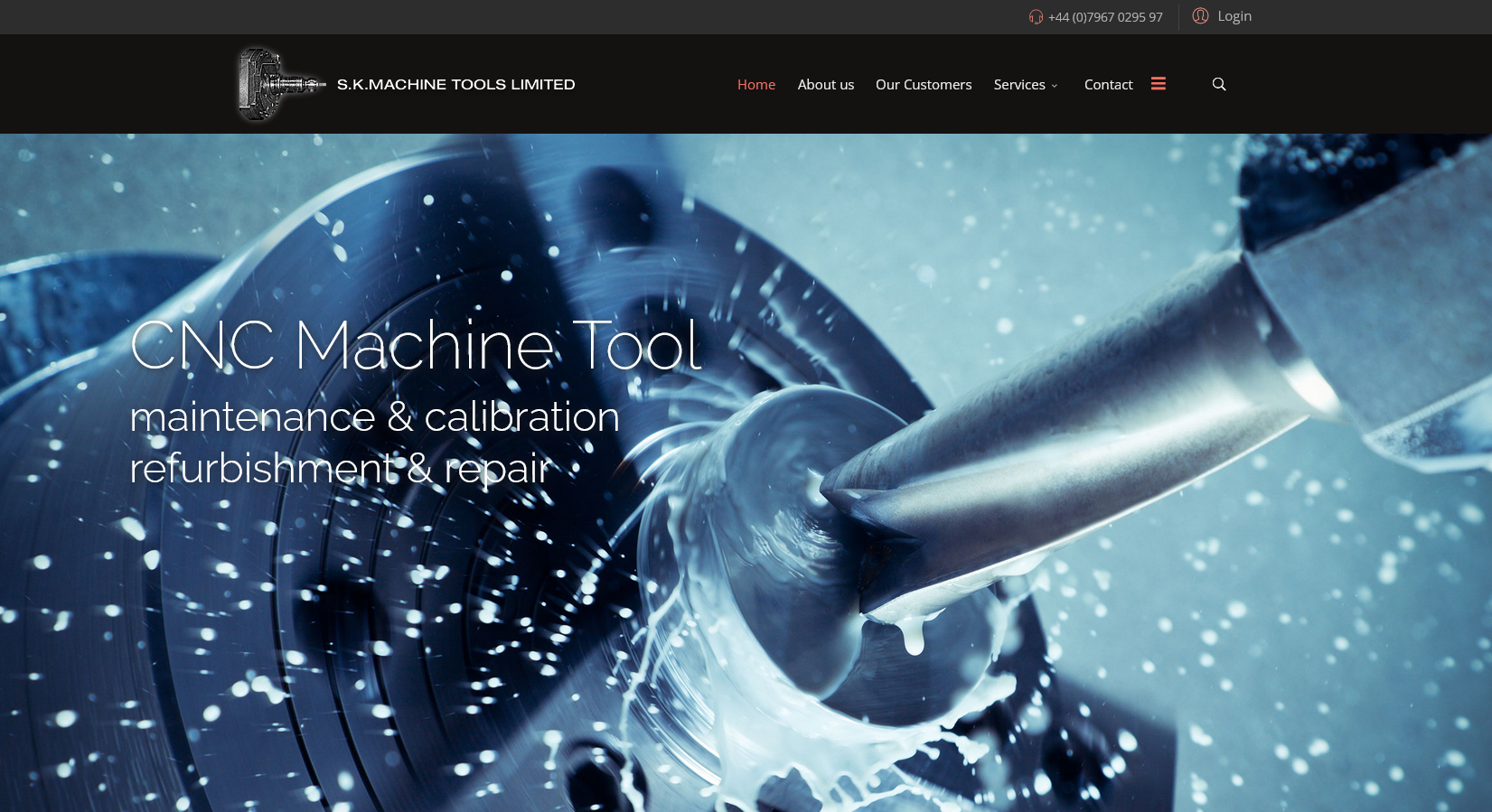Click the refurbishment & repair text
The width and height of the screenshot is (1492, 812).
(x=340, y=468)
